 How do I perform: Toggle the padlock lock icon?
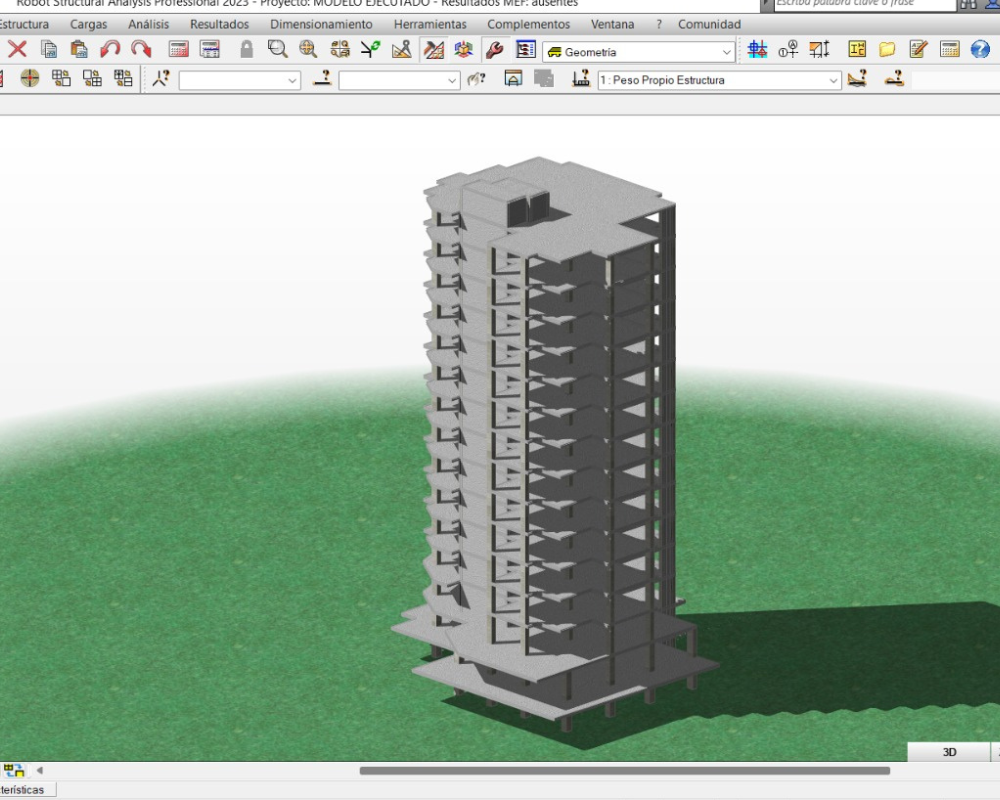pyautogui.click(x=246, y=49)
